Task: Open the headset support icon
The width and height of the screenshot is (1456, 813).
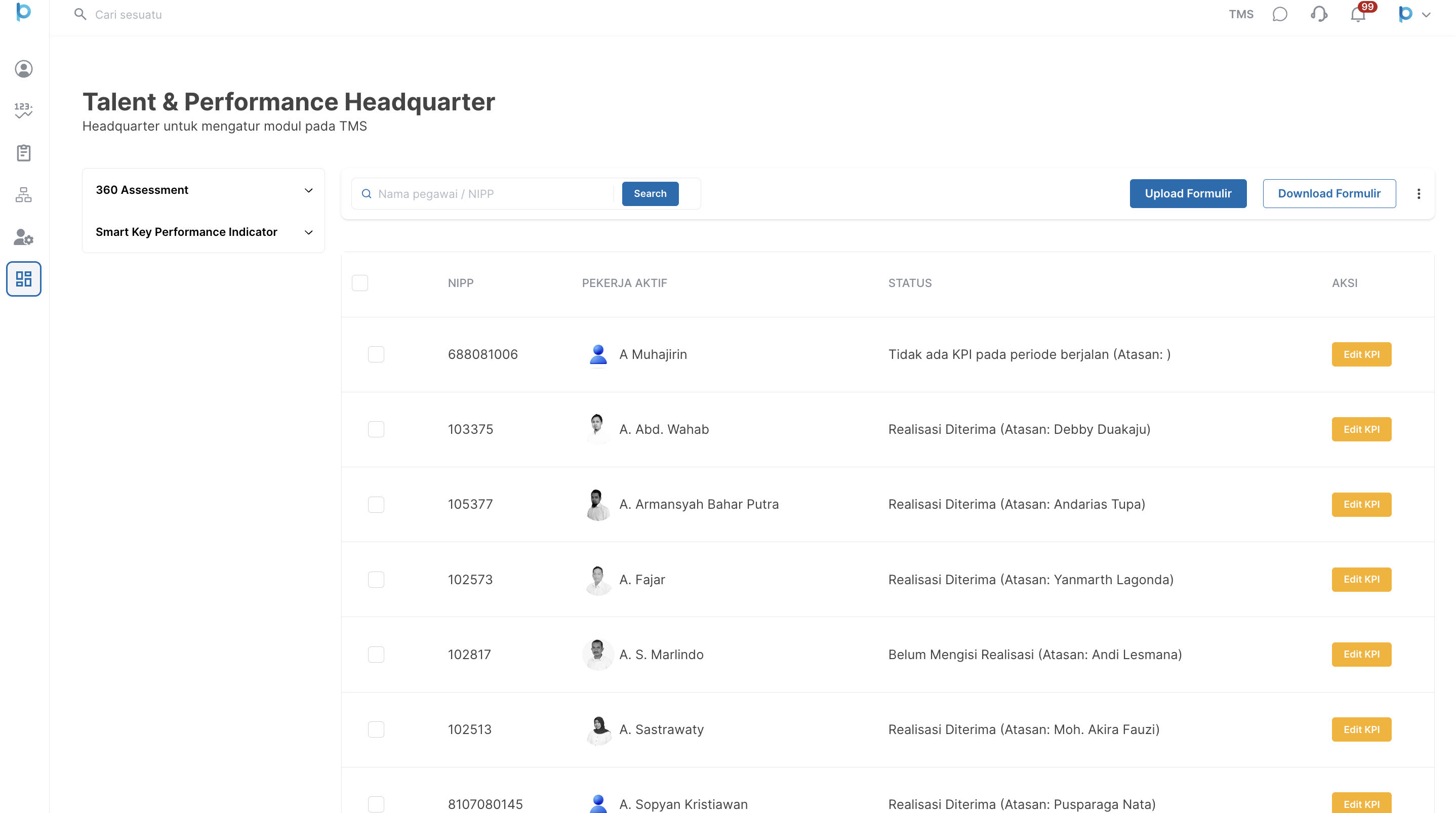Action: click(x=1319, y=14)
